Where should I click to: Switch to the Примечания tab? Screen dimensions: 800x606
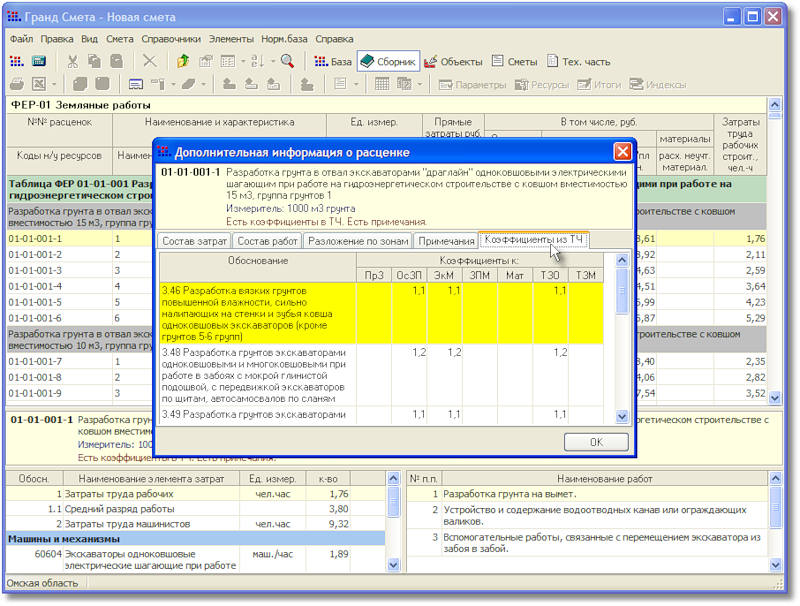[x=446, y=241]
